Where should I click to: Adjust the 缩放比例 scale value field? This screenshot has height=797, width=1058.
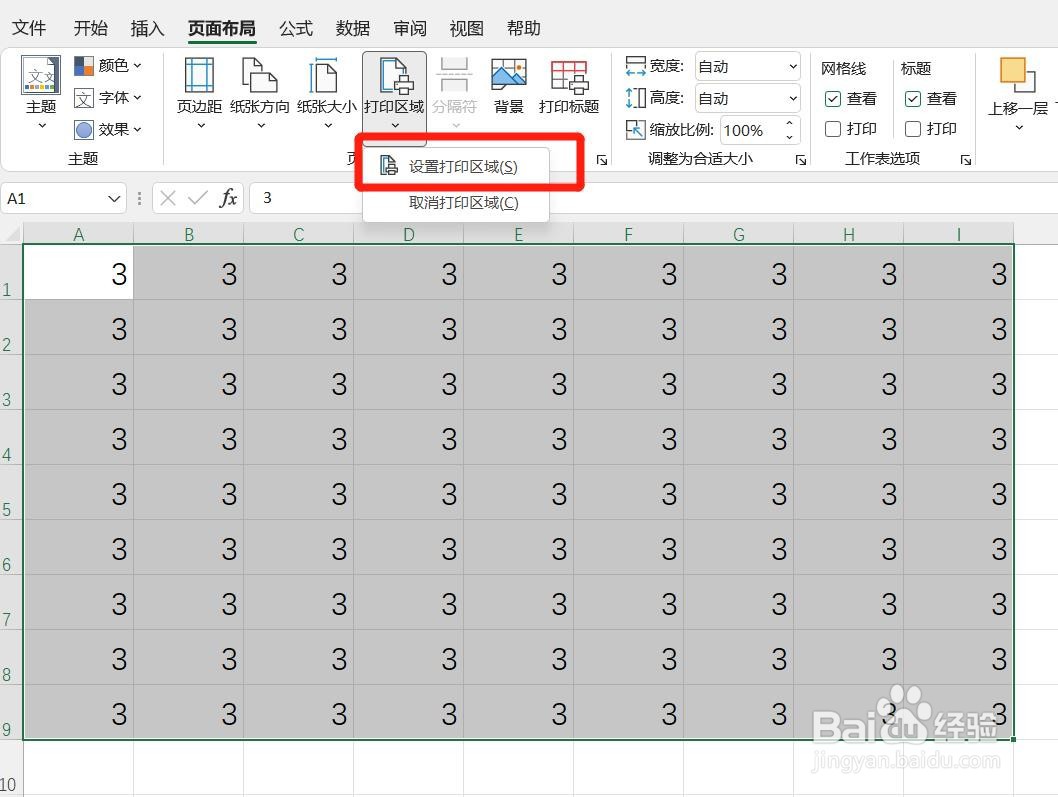pyautogui.click(x=746, y=129)
